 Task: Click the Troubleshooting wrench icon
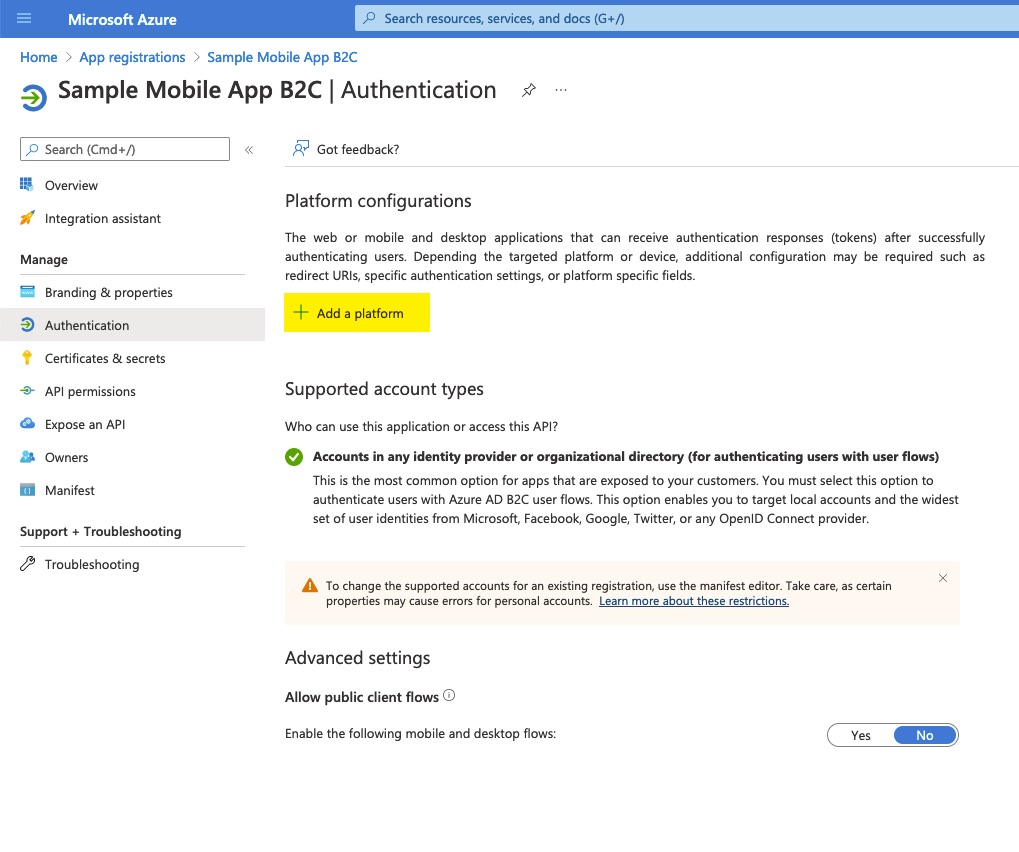(x=27, y=563)
